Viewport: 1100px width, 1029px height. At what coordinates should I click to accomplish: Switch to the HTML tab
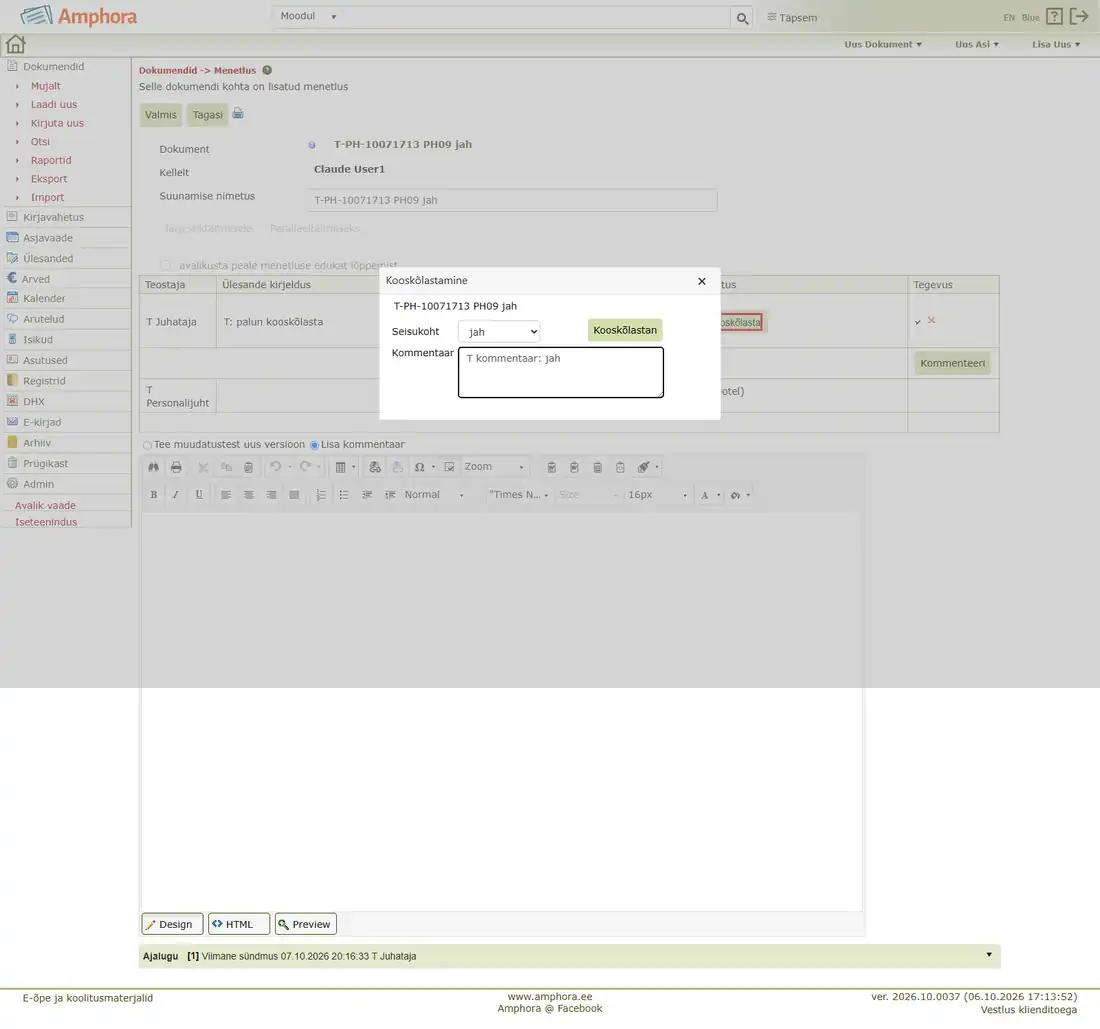[x=239, y=924]
